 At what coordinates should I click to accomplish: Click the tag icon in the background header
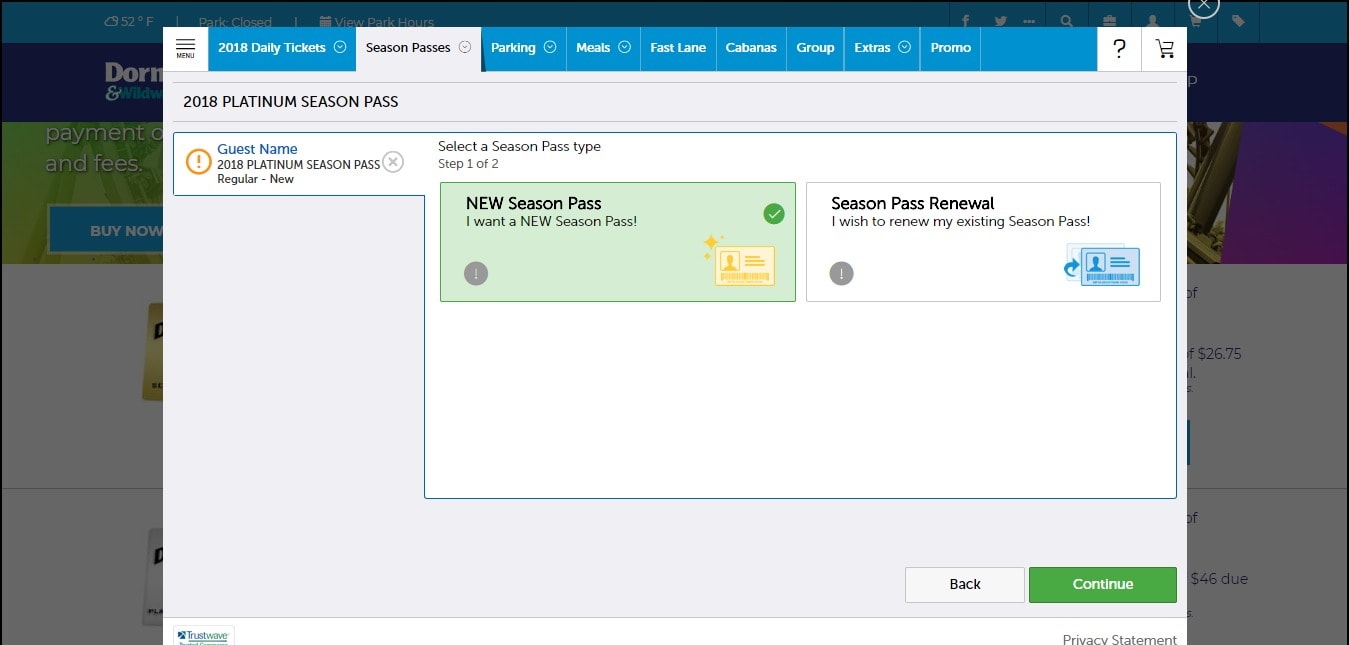tap(1238, 21)
